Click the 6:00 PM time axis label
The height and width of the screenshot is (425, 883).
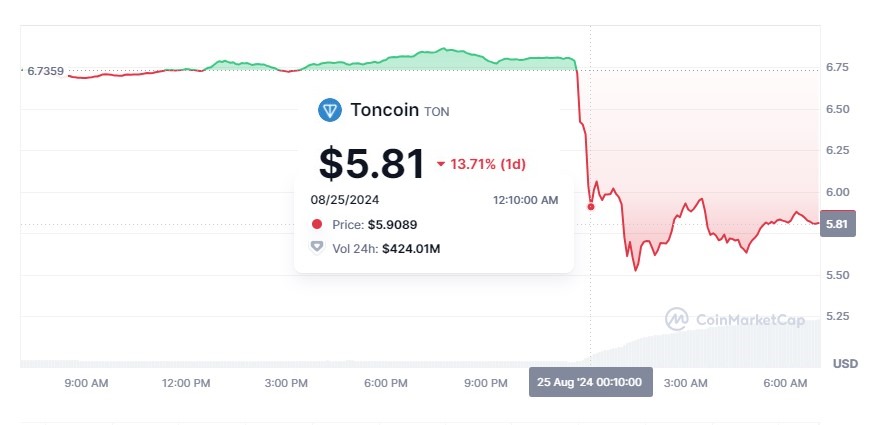[386, 383]
